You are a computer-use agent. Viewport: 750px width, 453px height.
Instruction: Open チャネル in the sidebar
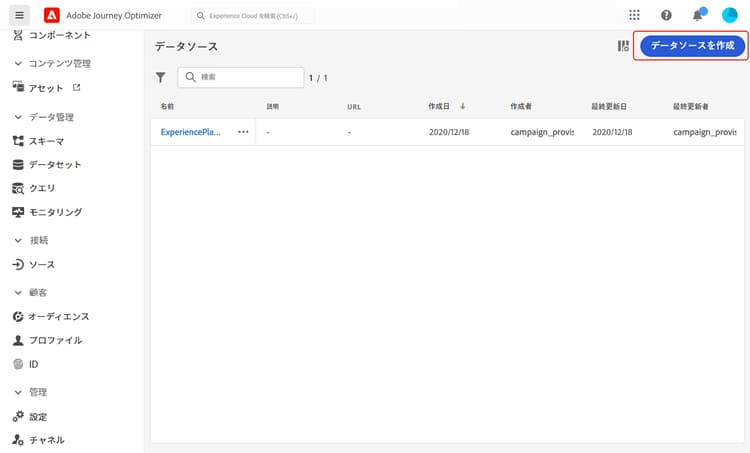point(46,440)
